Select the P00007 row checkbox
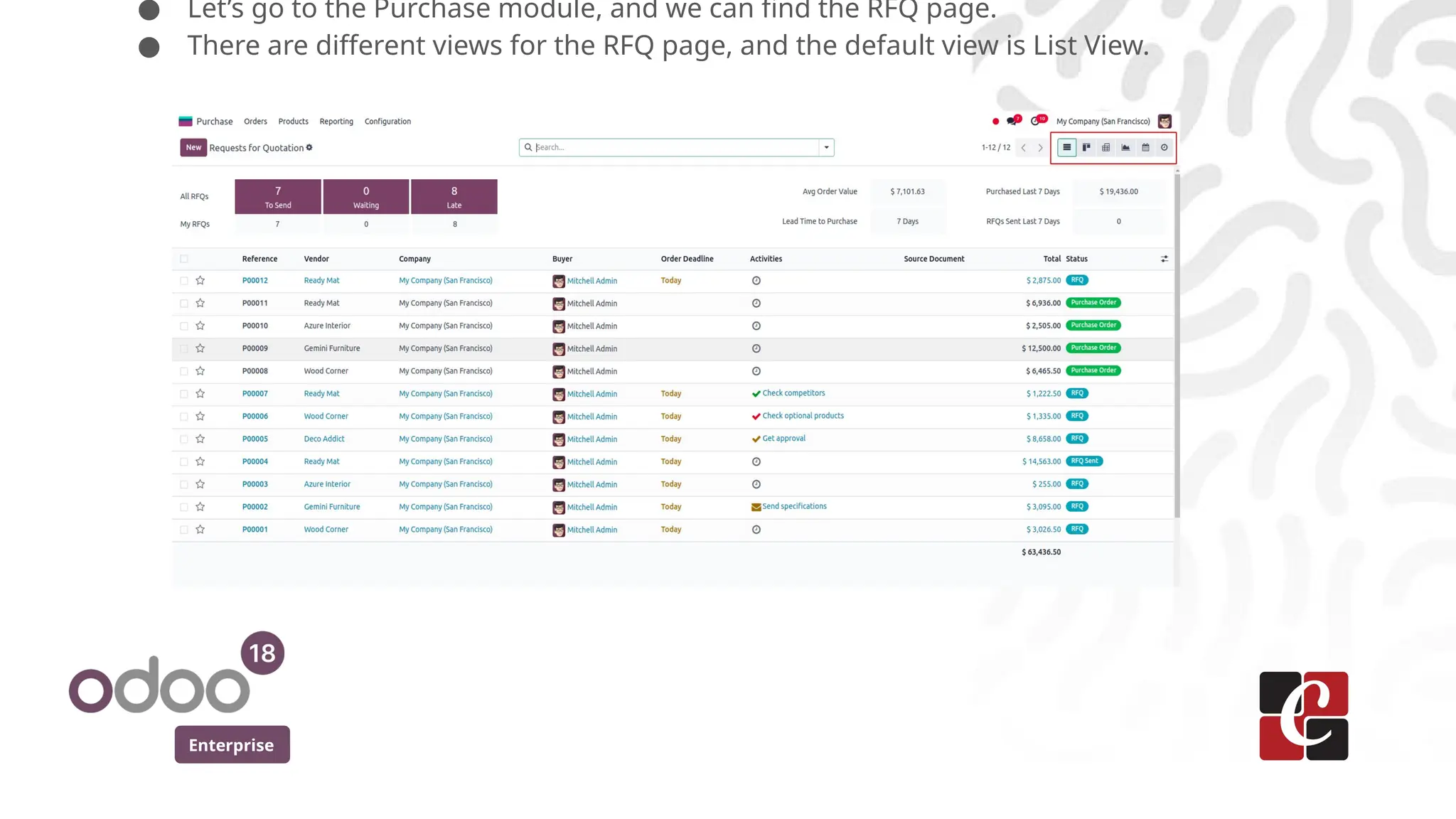This screenshot has height=819, width=1456. click(x=184, y=394)
